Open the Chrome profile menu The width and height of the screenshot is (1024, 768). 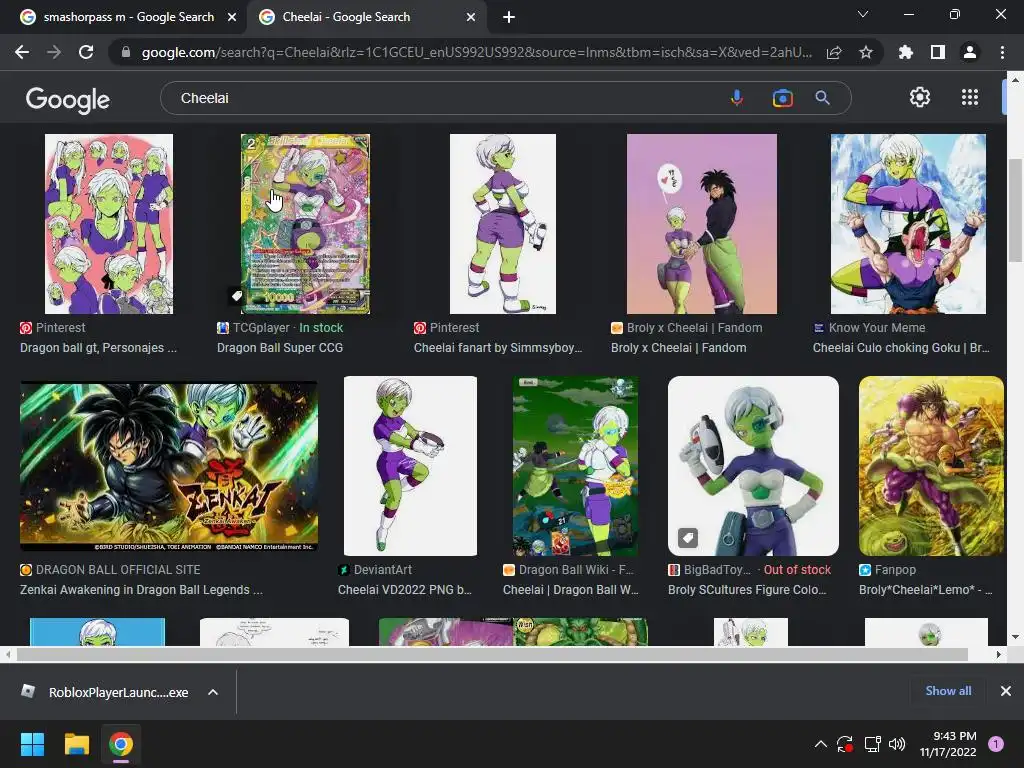point(970,52)
